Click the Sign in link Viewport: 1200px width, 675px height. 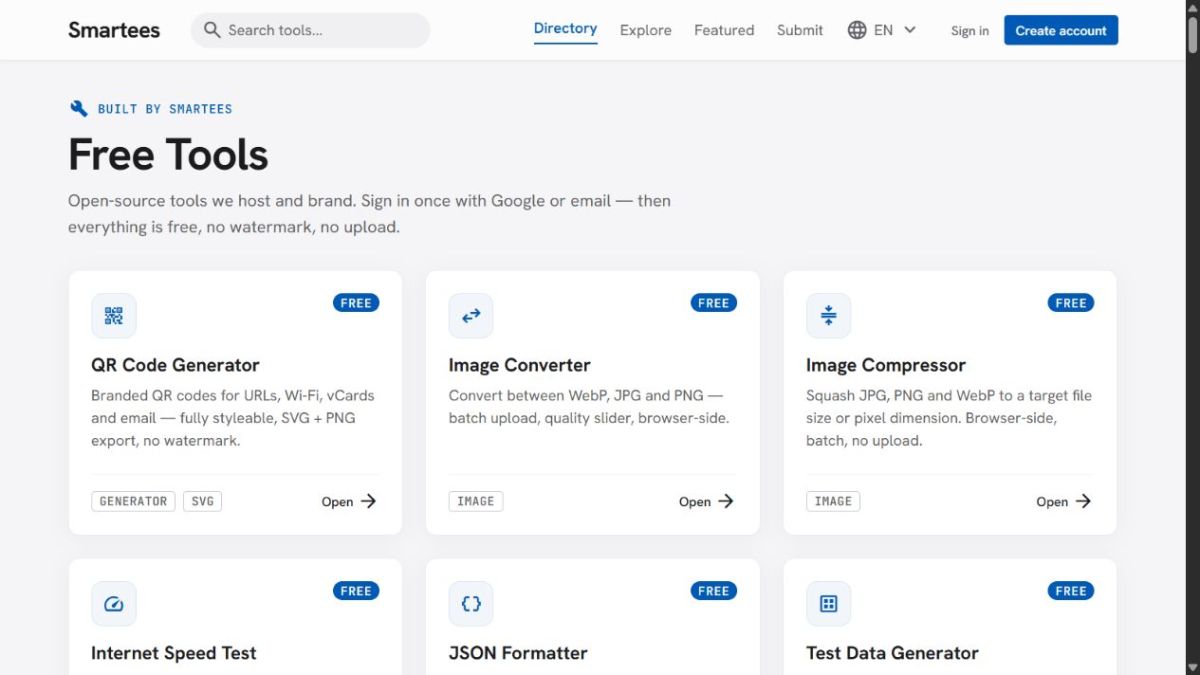[x=970, y=31]
